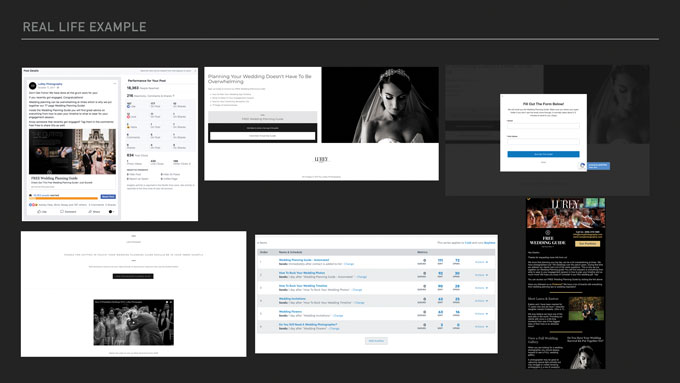
Task: Click the blue Boost Post button
Action: tap(108, 196)
